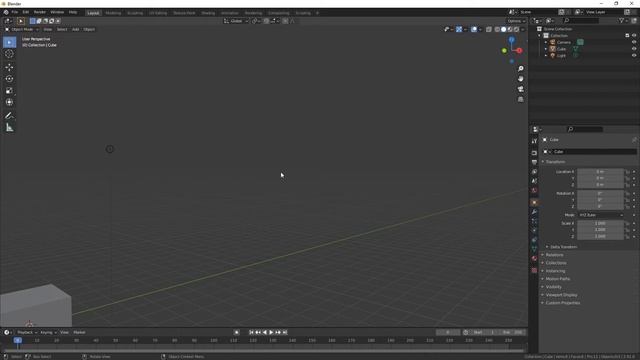Expand the Viewport Display panel

pos(561,295)
